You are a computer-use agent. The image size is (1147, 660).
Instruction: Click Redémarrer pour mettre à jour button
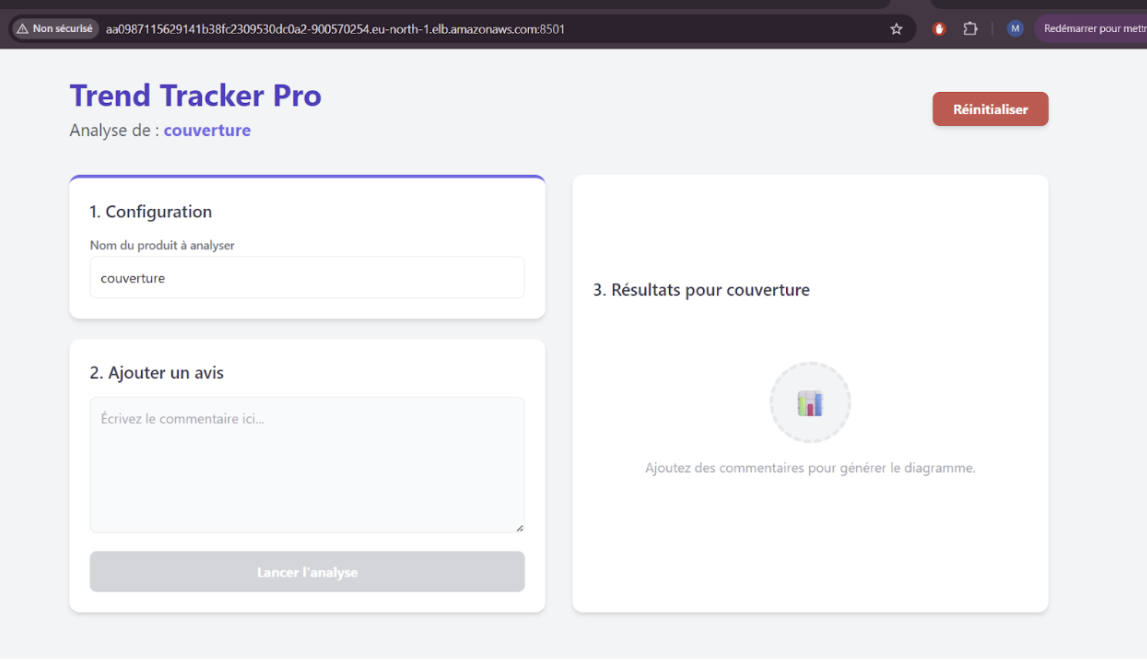1093,29
